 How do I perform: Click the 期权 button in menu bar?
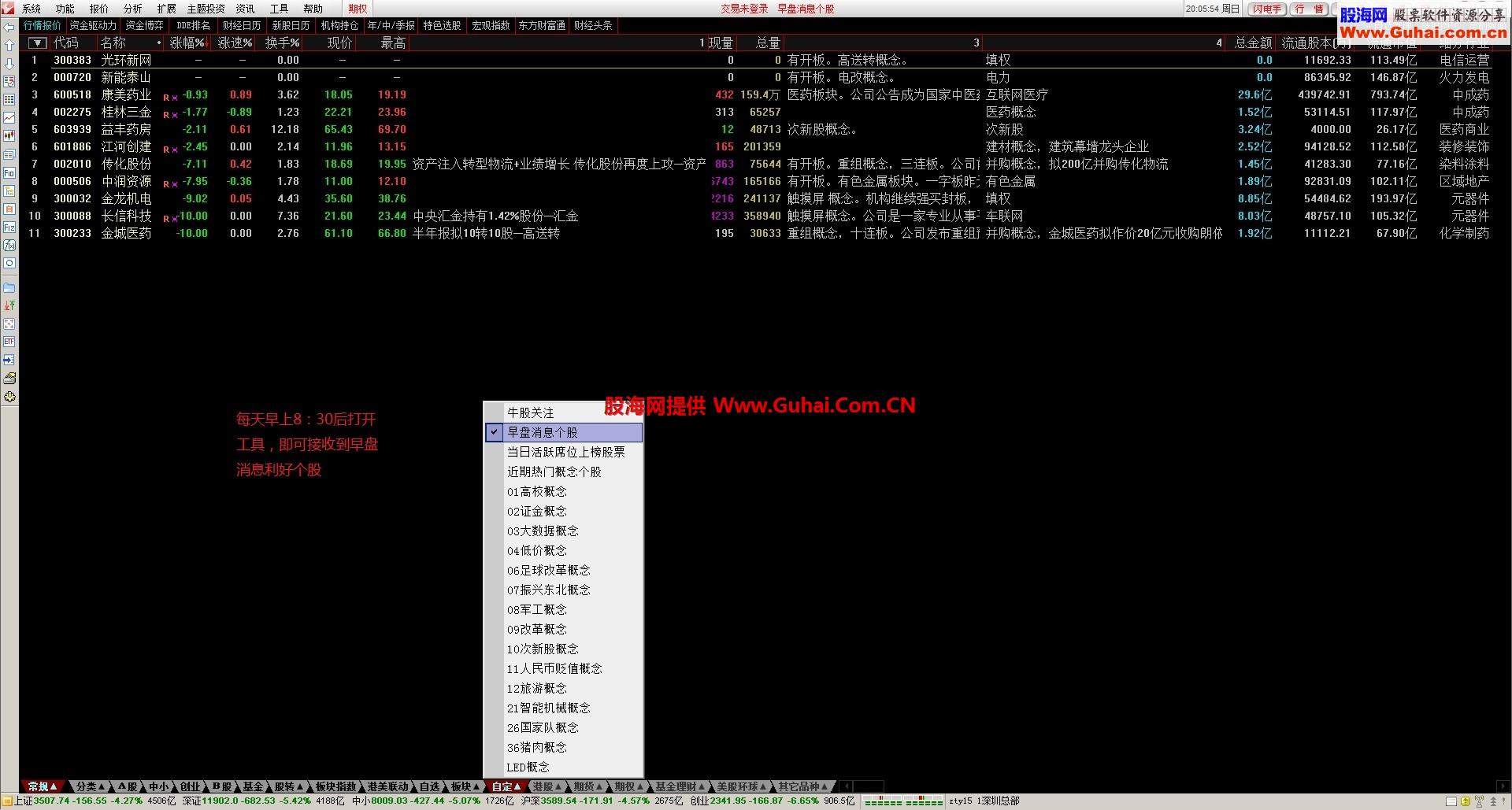tap(358, 9)
